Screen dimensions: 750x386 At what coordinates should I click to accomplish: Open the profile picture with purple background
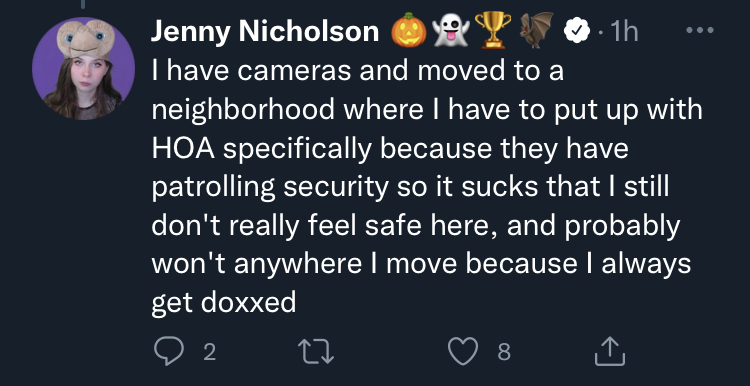84,68
